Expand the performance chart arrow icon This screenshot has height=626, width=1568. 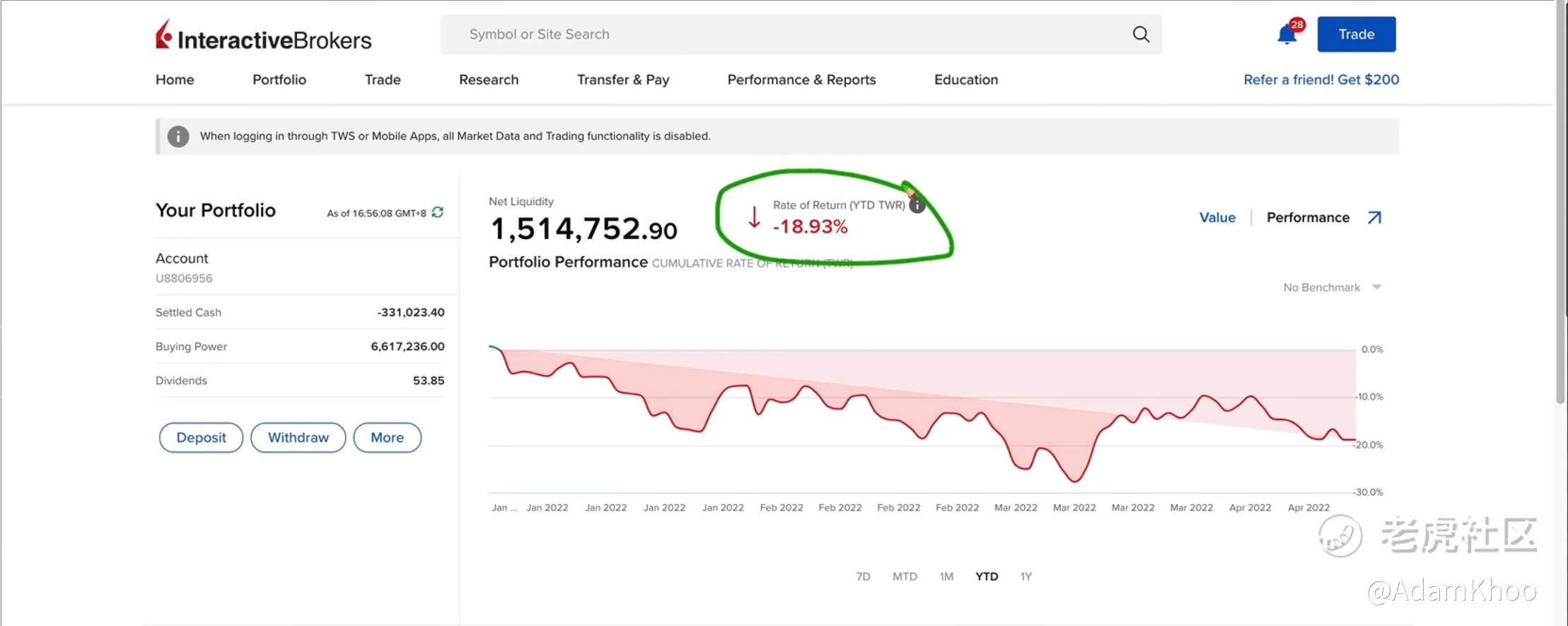pos(1374,217)
